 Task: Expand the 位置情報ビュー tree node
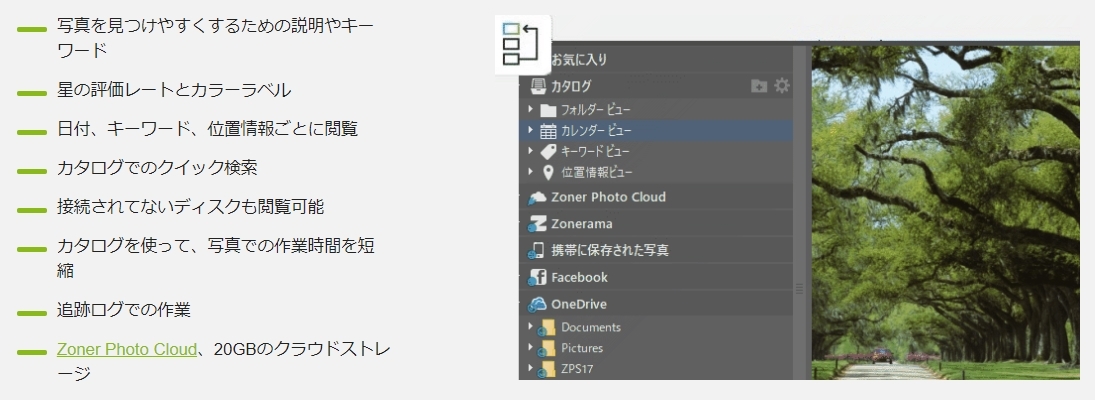pos(531,172)
